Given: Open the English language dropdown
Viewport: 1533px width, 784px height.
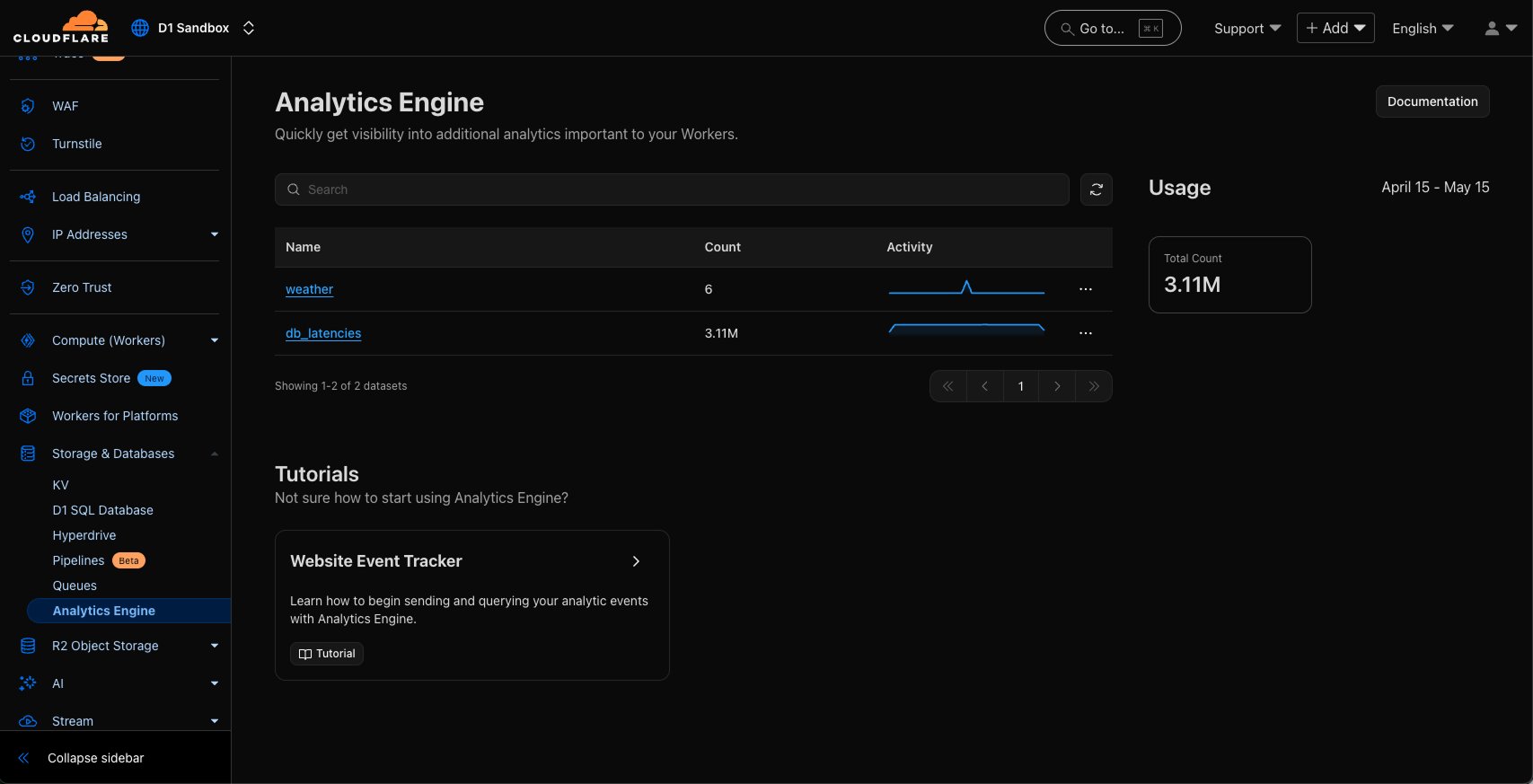Looking at the screenshot, I should click(1423, 28).
